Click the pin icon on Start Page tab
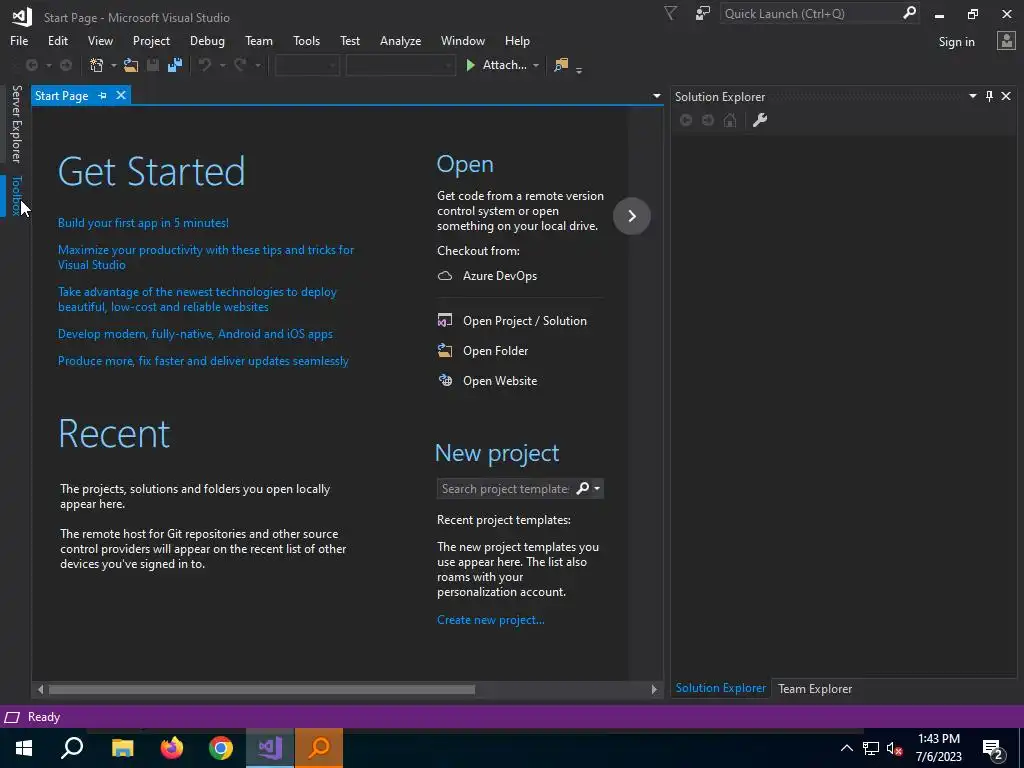The height and width of the screenshot is (768, 1024). coord(103,96)
